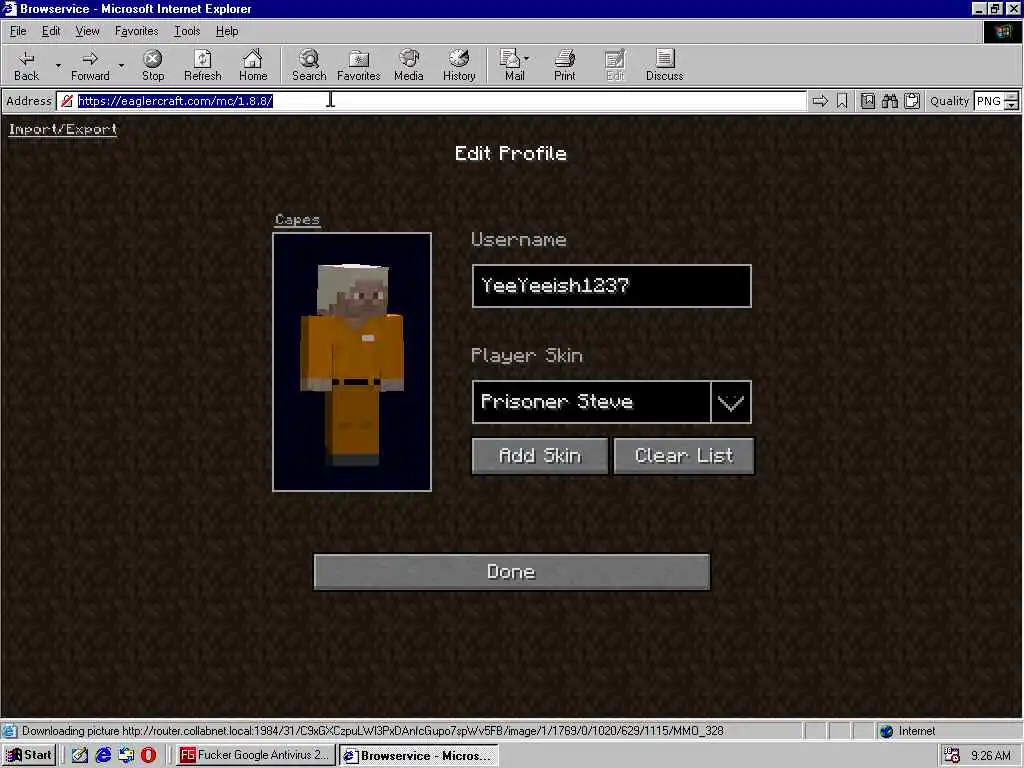Image resolution: width=1024 pixels, height=768 pixels.
Task: Click the Discuss toolbar icon
Action: (664, 65)
